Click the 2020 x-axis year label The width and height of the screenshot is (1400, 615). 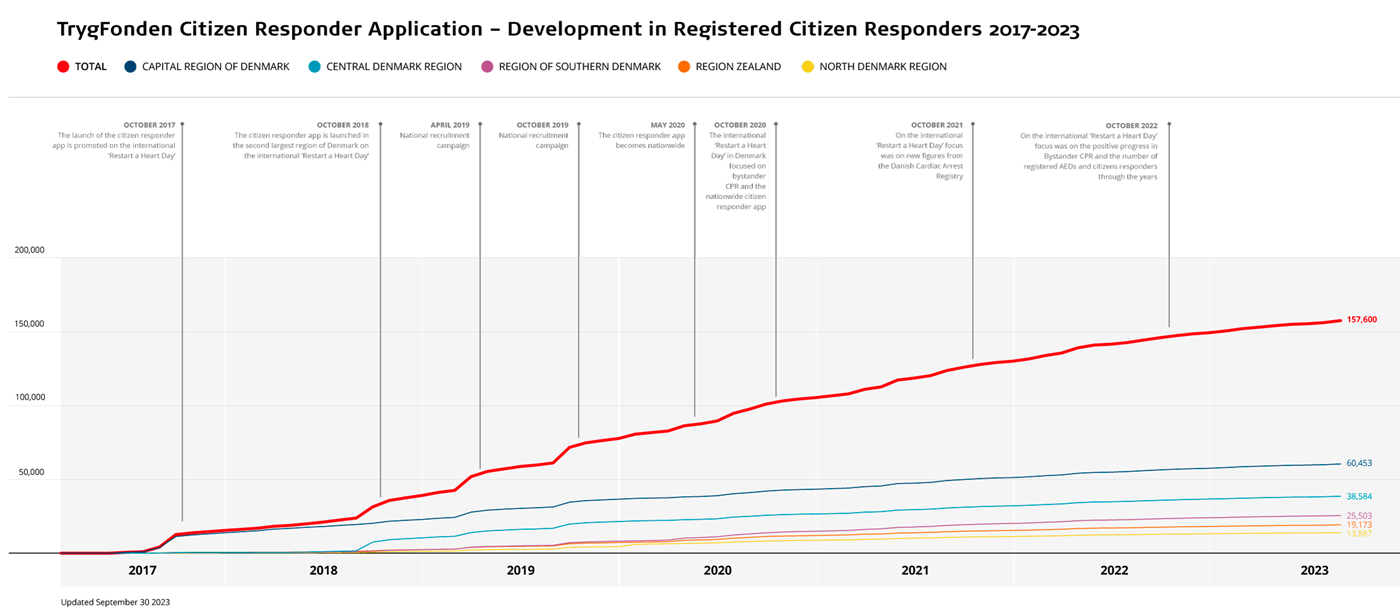point(717,571)
